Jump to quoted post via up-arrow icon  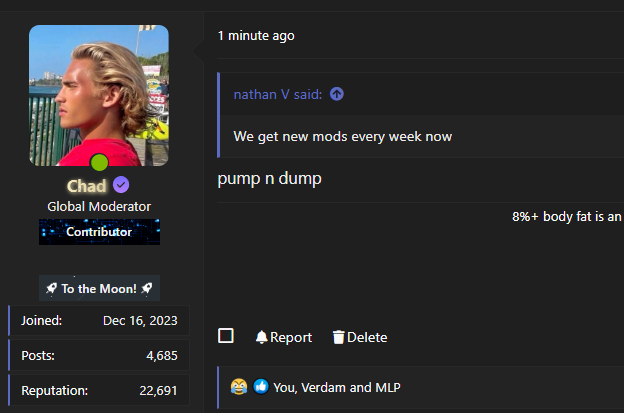337,94
